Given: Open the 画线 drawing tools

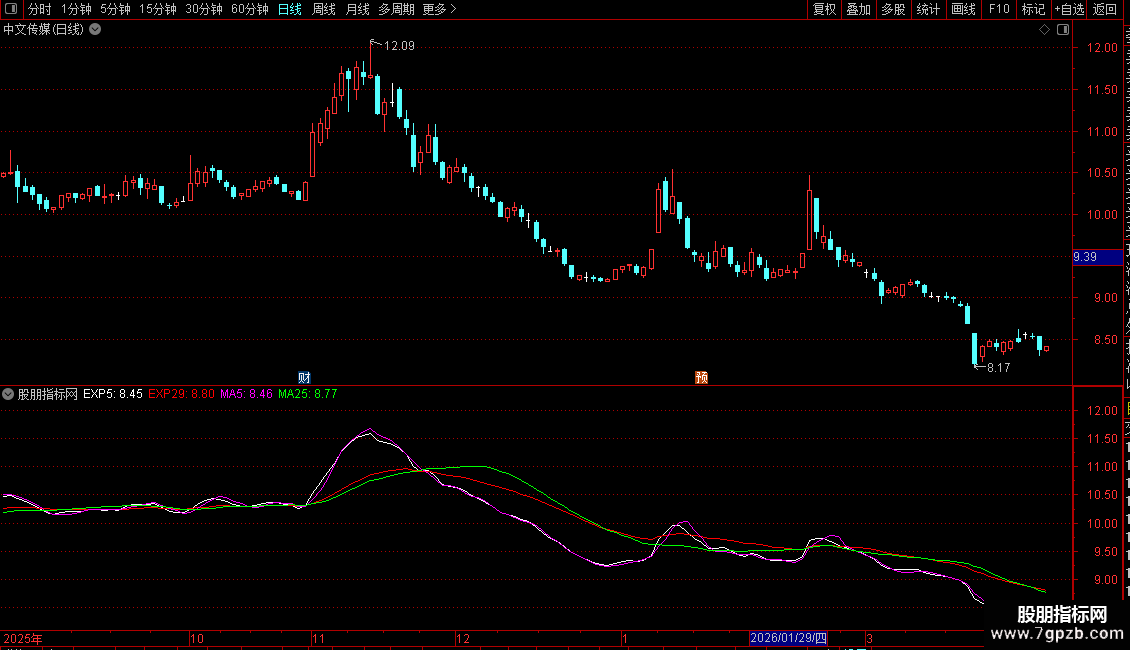Looking at the screenshot, I should coord(963,9).
